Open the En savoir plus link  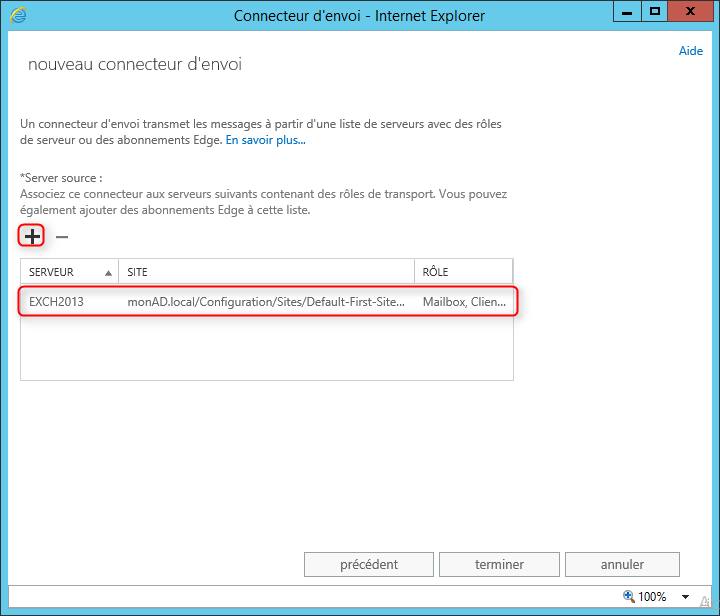265,140
